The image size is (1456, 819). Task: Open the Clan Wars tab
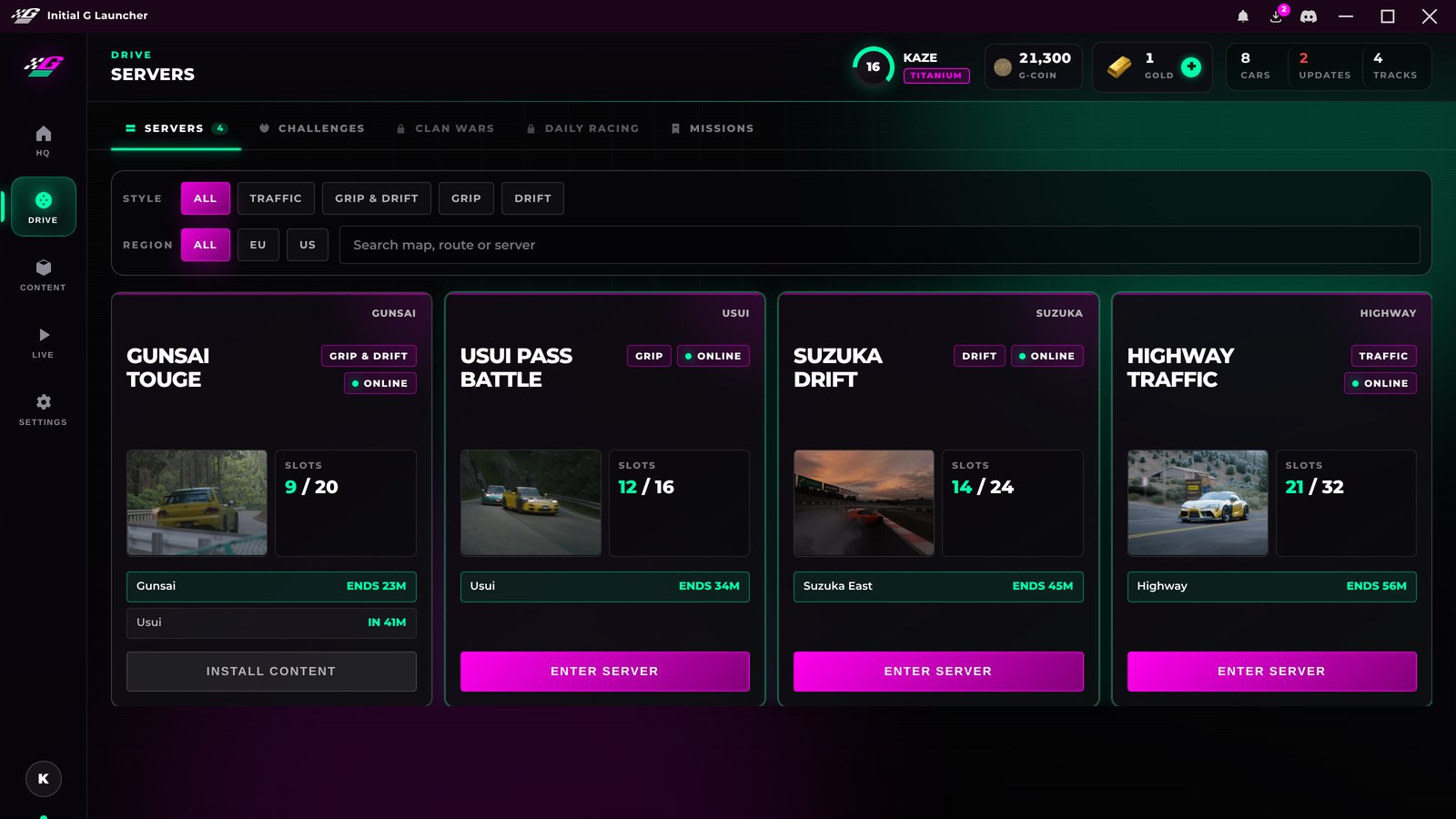[x=445, y=128]
